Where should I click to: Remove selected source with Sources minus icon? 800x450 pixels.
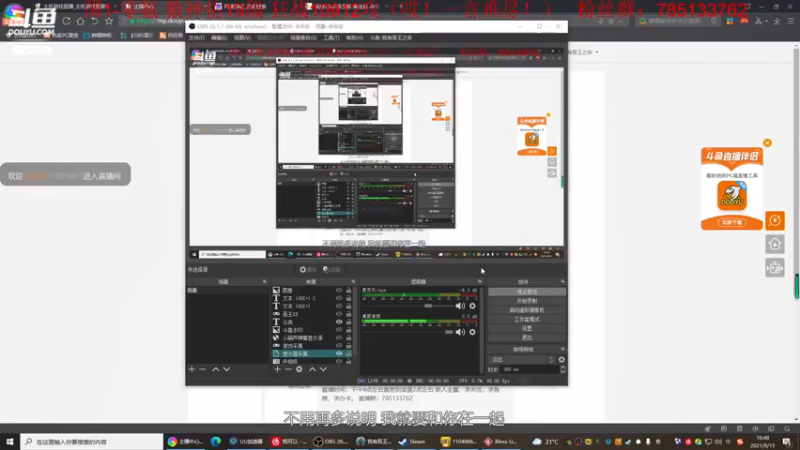288,369
